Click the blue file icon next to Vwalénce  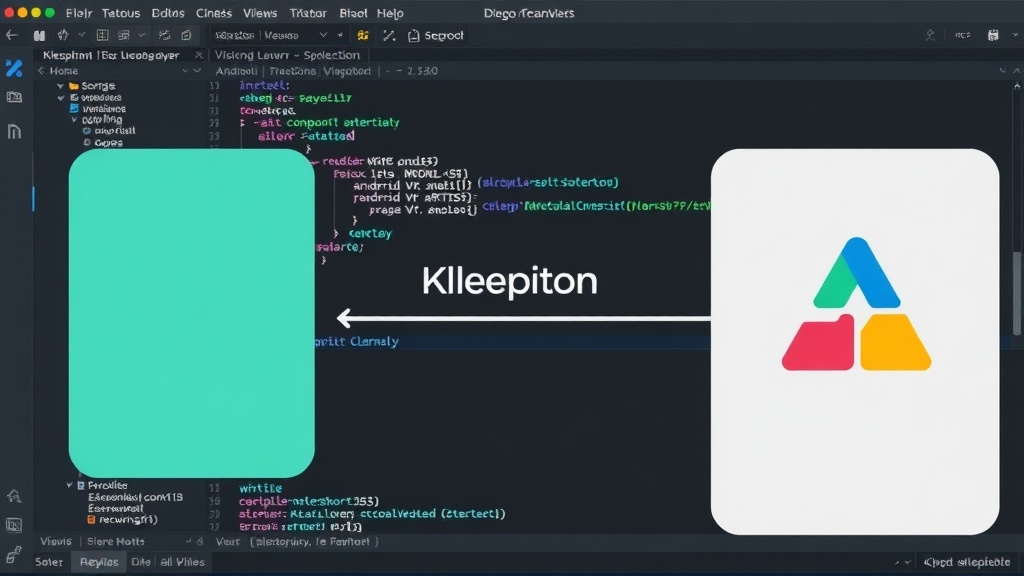click(x=74, y=108)
